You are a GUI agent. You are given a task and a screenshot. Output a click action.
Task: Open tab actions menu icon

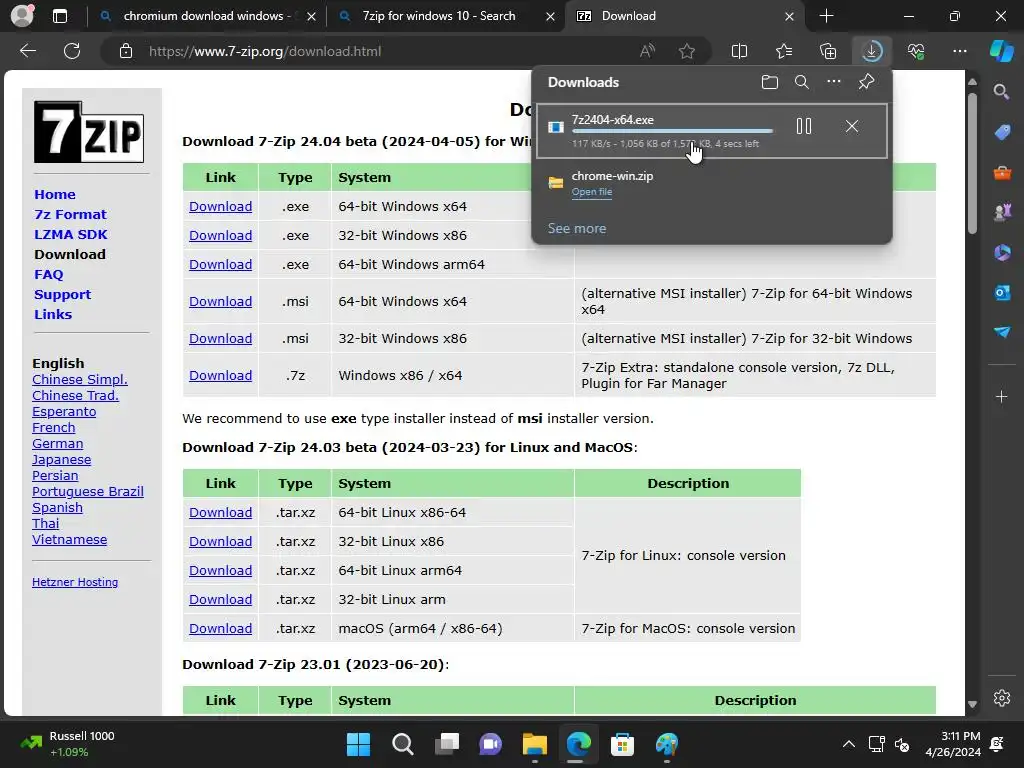coord(59,16)
